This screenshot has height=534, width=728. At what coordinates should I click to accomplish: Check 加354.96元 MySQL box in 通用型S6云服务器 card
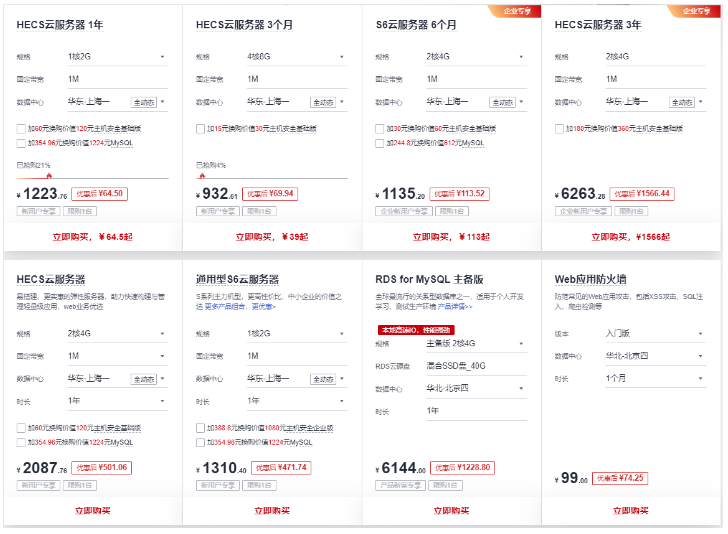click(x=200, y=442)
